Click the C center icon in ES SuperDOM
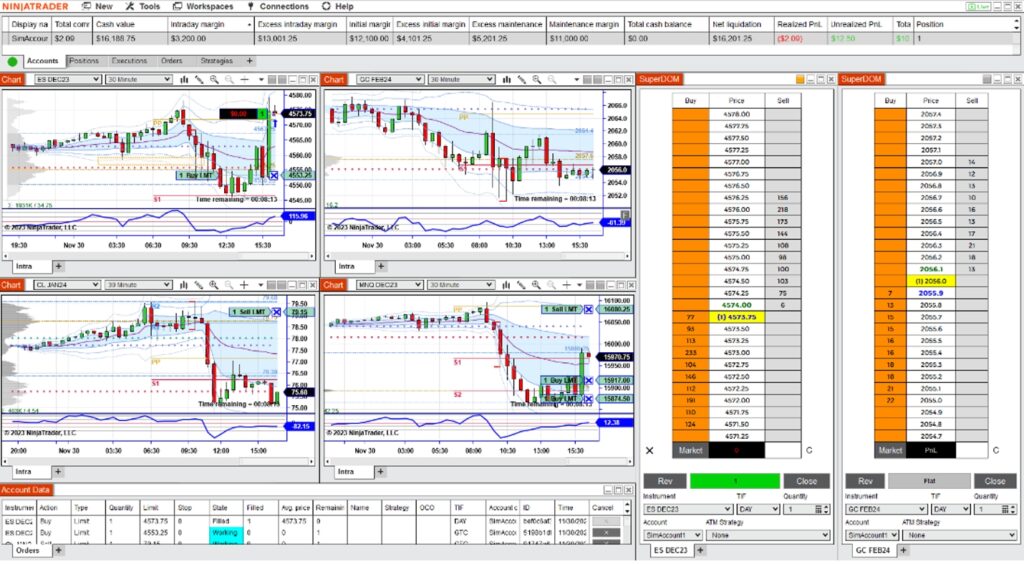Viewport: 1024px width, 564px height. (x=809, y=450)
